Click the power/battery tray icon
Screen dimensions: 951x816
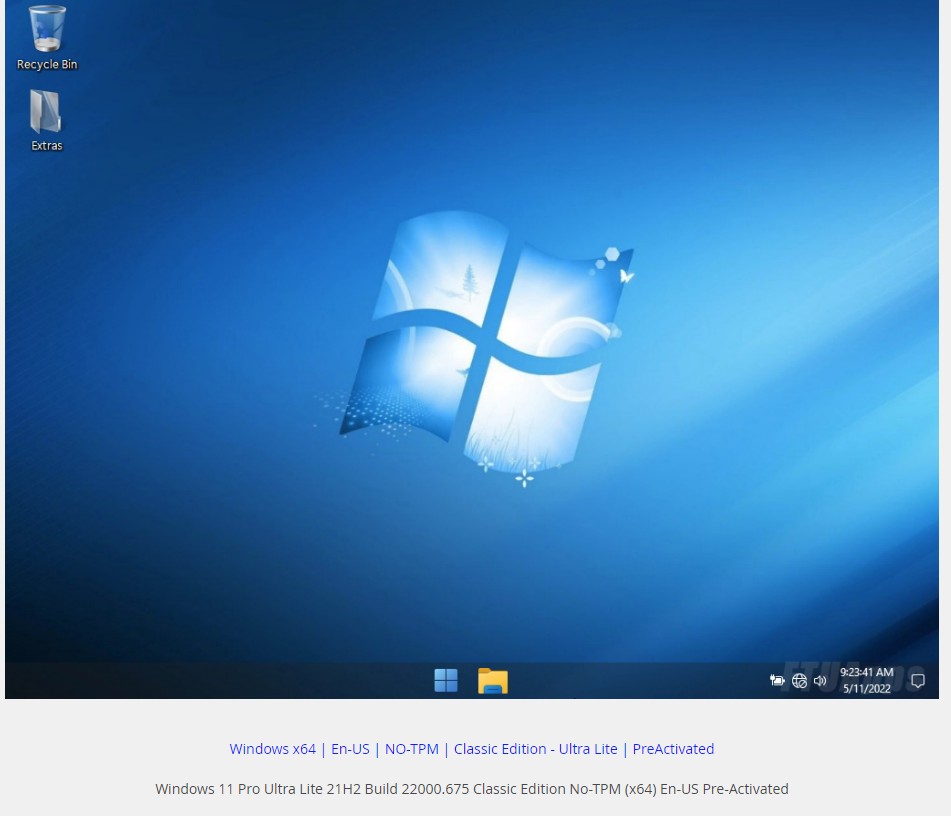pyautogui.click(x=777, y=680)
